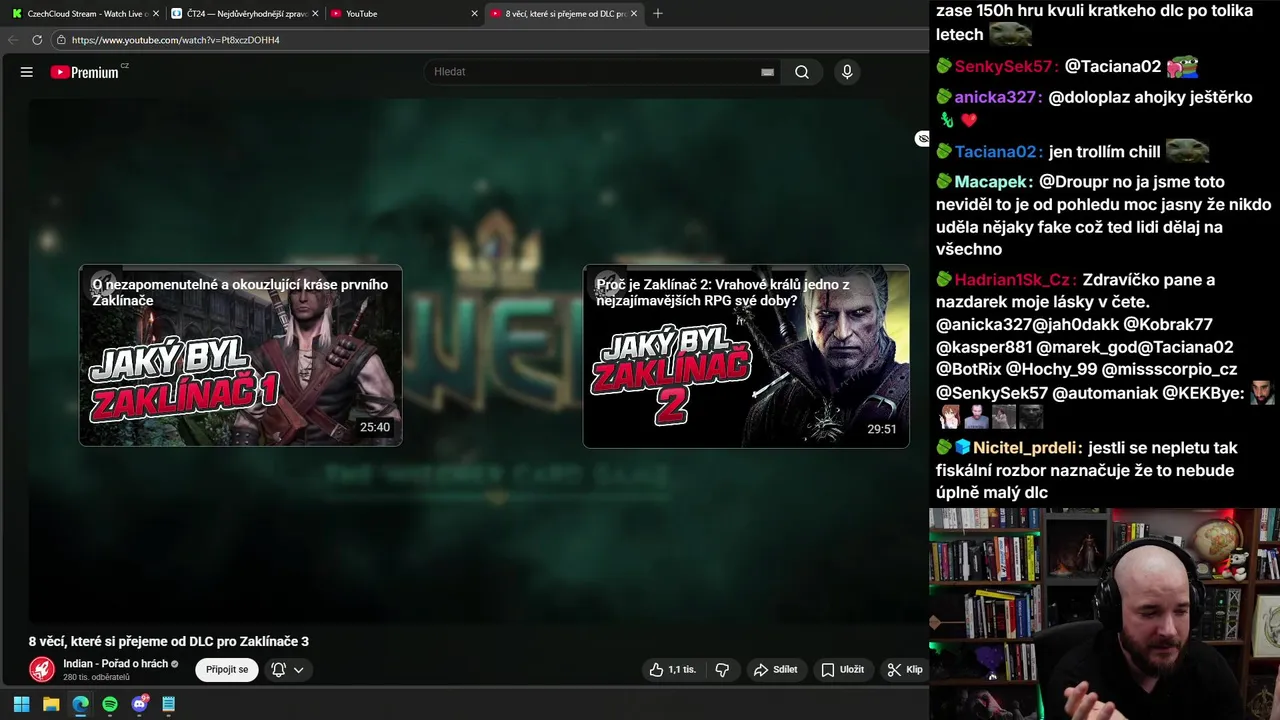Save the video with Uložit button
1280x720 pixels.
[x=842, y=670]
